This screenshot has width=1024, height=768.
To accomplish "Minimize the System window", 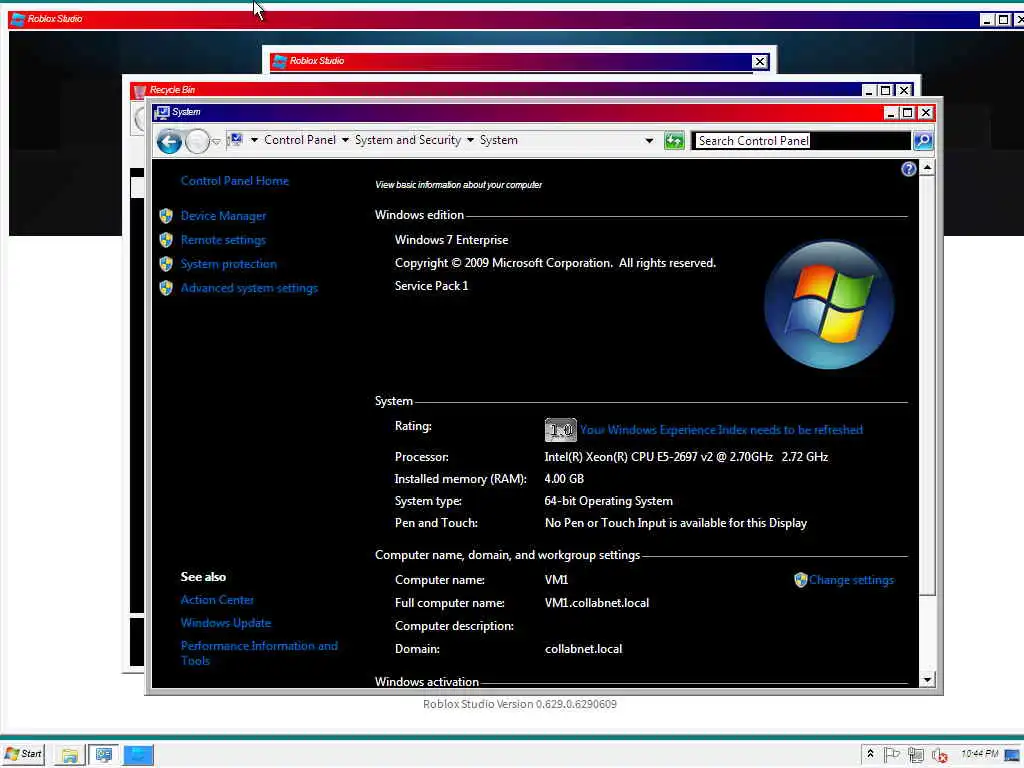I will click(889, 113).
